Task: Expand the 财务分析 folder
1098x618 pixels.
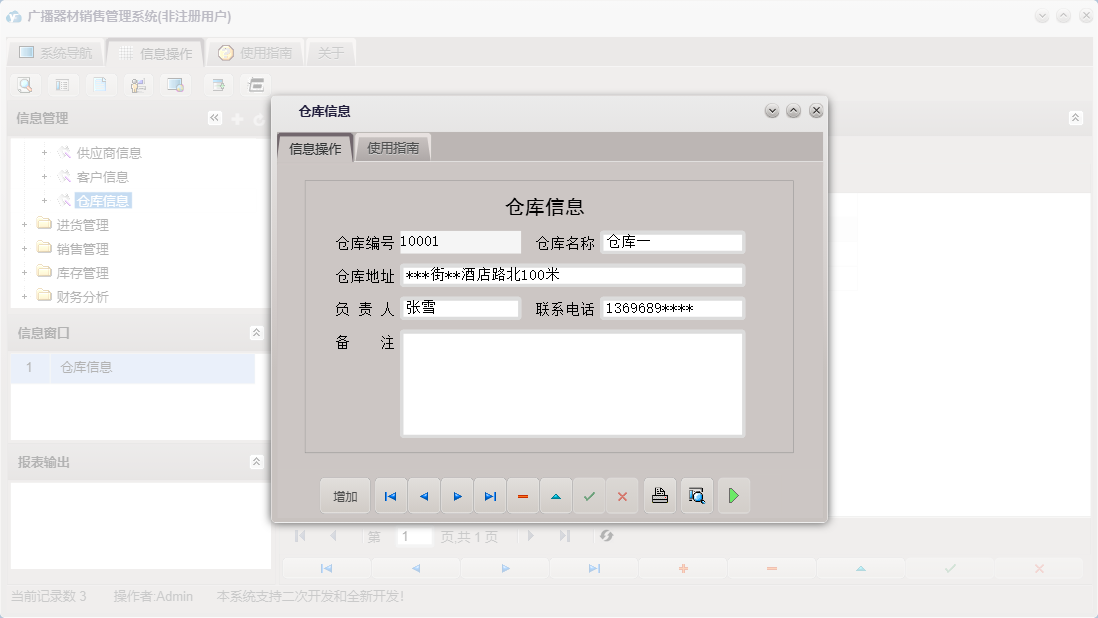Action: 24,296
